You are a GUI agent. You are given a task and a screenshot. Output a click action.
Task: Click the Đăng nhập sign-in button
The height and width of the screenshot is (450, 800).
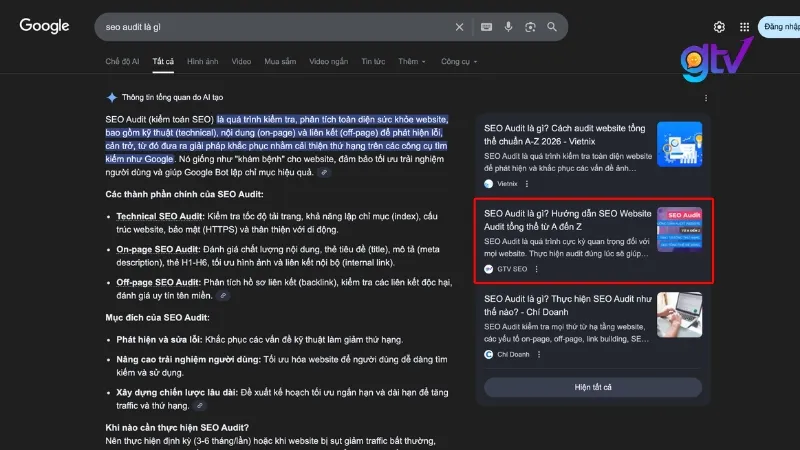pyautogui.click(x=780, y=27)
